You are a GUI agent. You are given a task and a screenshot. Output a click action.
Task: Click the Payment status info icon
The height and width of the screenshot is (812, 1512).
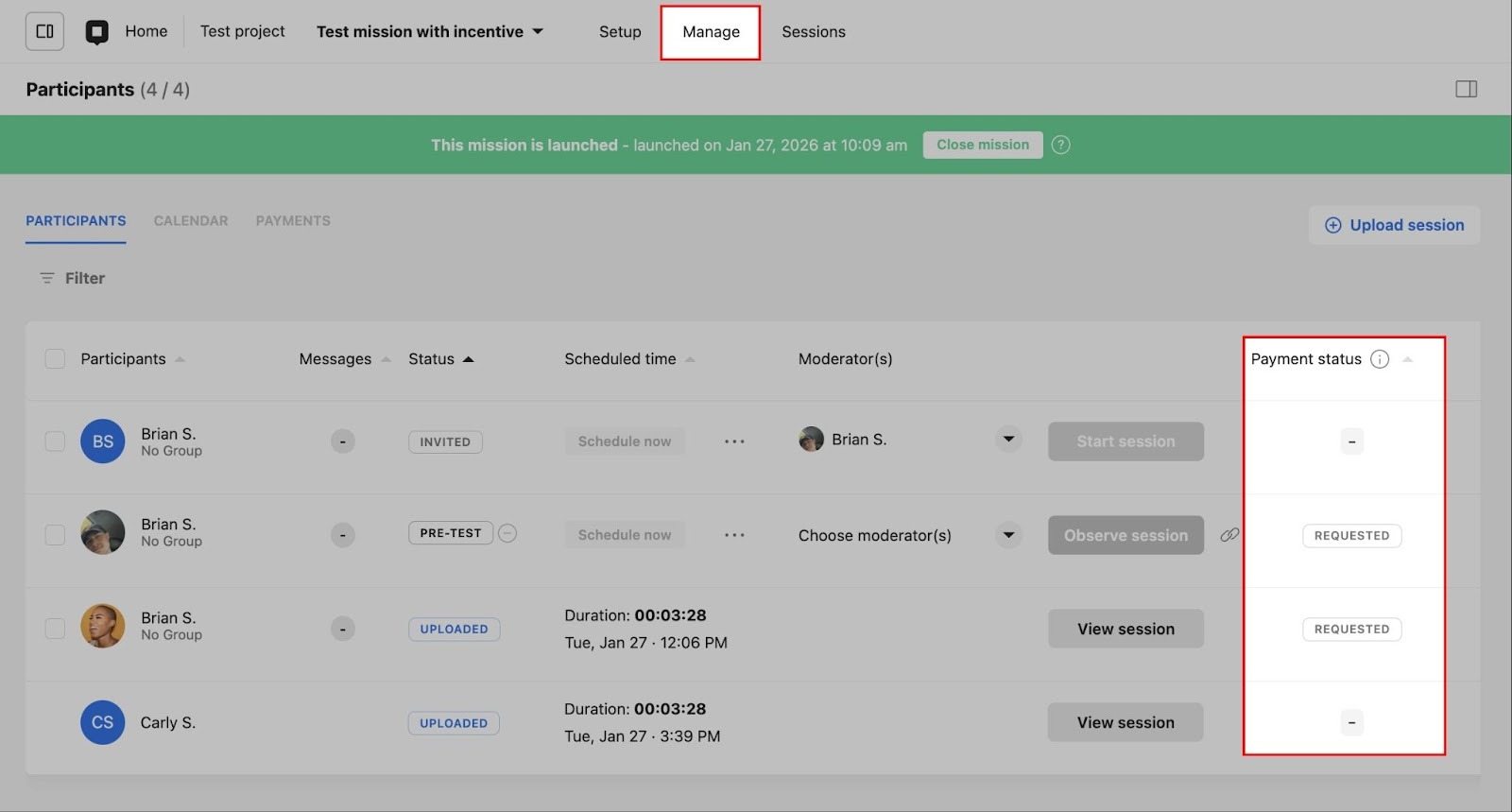(x=1380, y=359)
